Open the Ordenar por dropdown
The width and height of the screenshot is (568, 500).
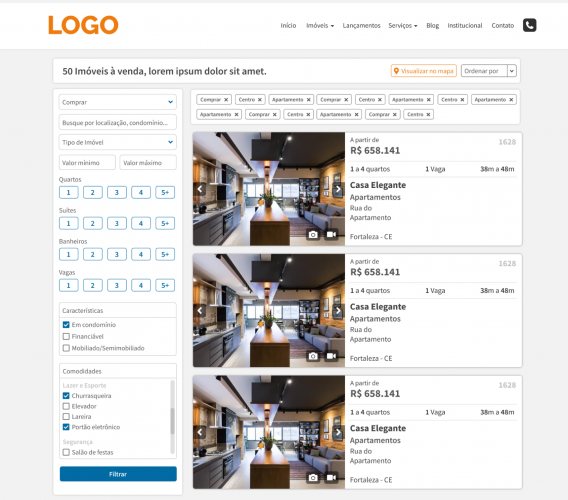pos(488,71)
